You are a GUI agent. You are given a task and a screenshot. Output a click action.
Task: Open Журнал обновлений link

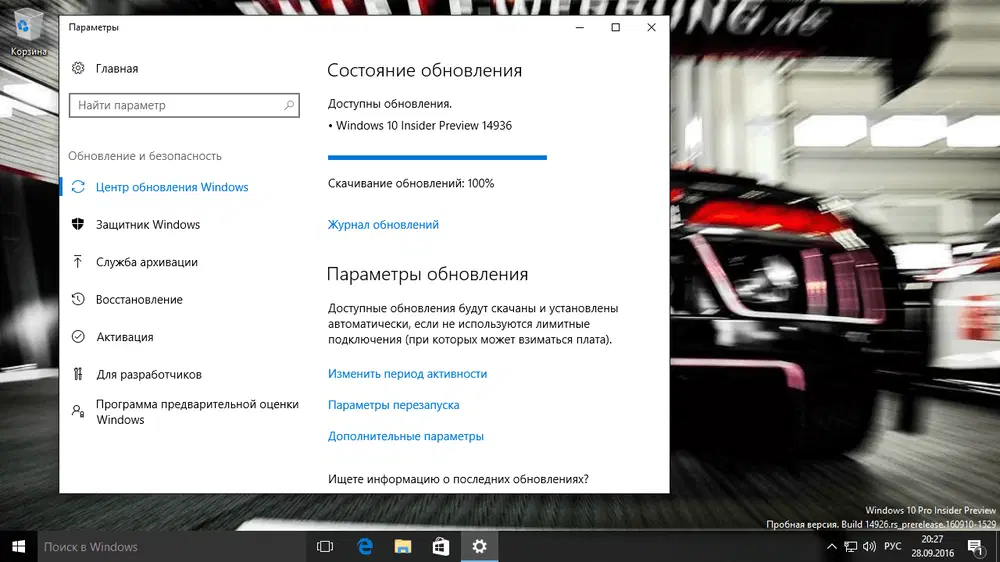point(383,225)
